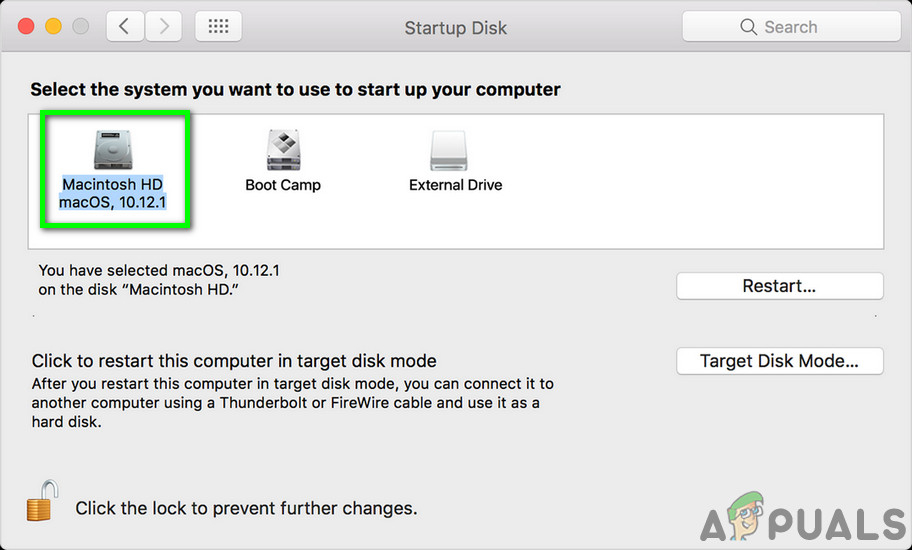Show all preferences via grid icon

tap(218, 27)
